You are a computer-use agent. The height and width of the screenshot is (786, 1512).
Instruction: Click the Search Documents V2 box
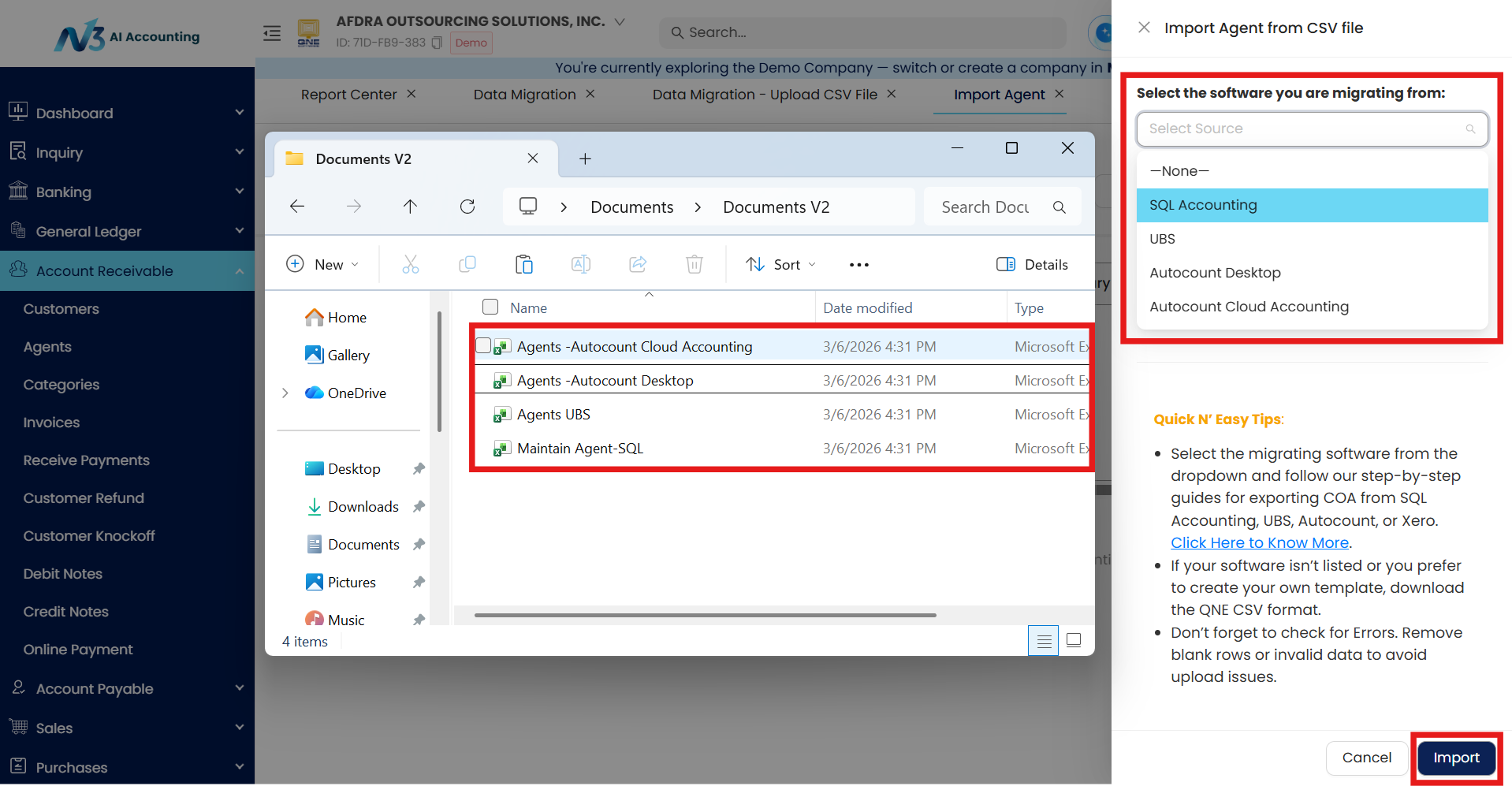[1002, 207]
